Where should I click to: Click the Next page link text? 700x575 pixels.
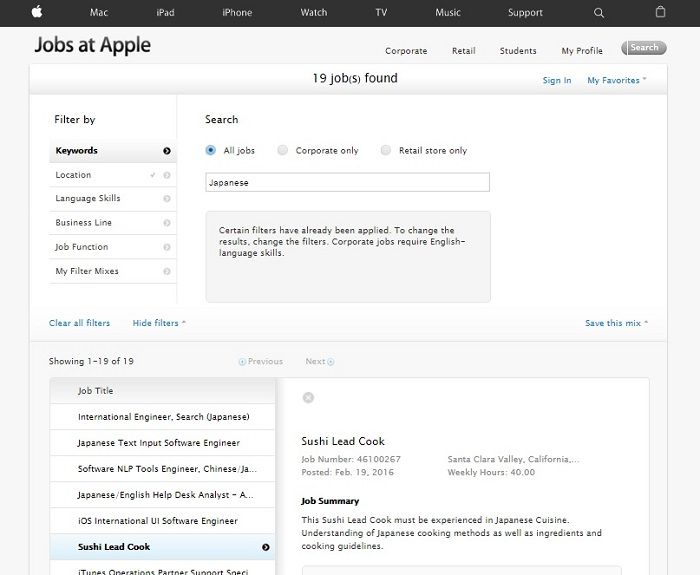tap(315, 361)
